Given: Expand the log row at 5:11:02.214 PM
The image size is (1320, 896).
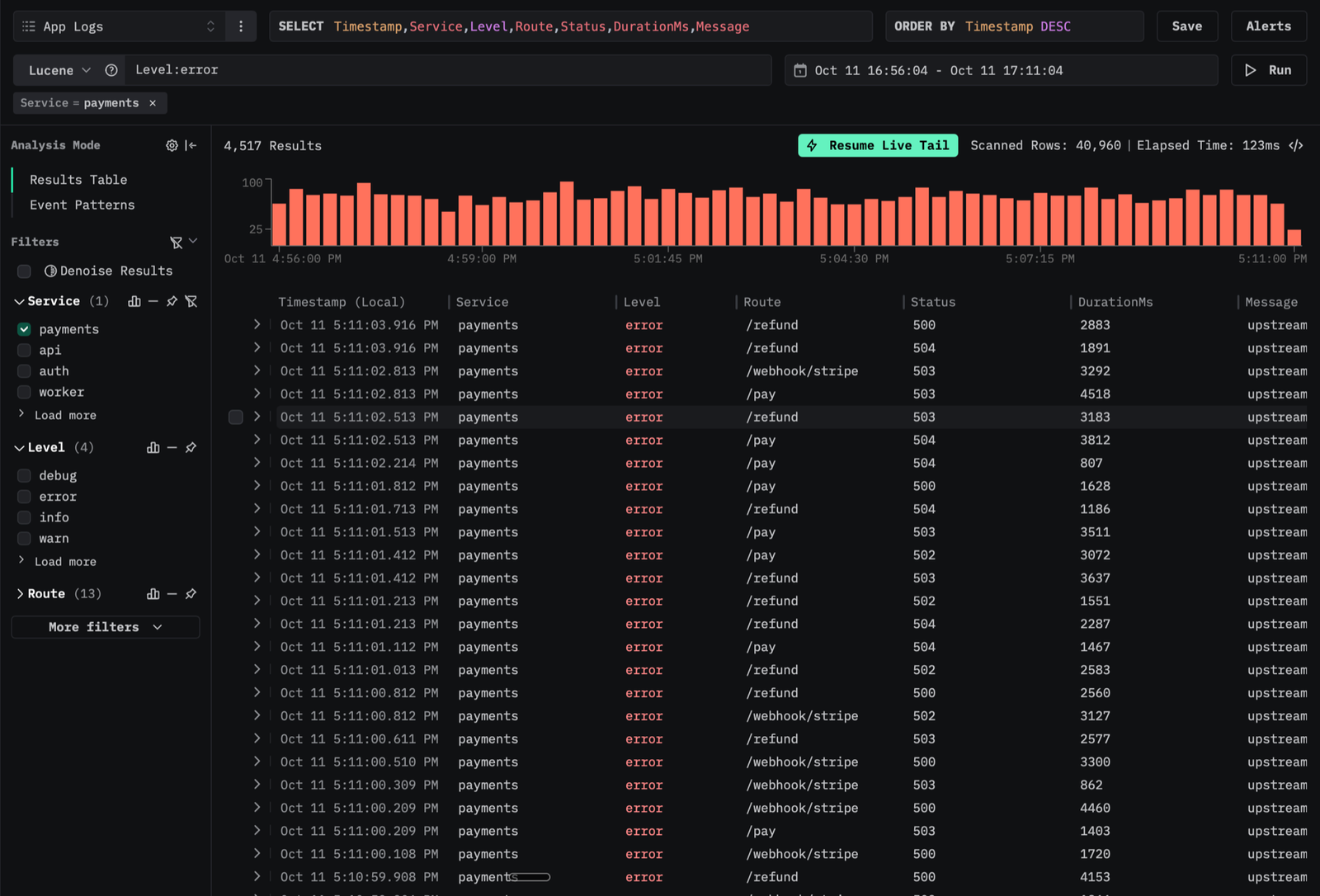Looking at the screenshot, I should pyautogui.click(x=257, y=463).
